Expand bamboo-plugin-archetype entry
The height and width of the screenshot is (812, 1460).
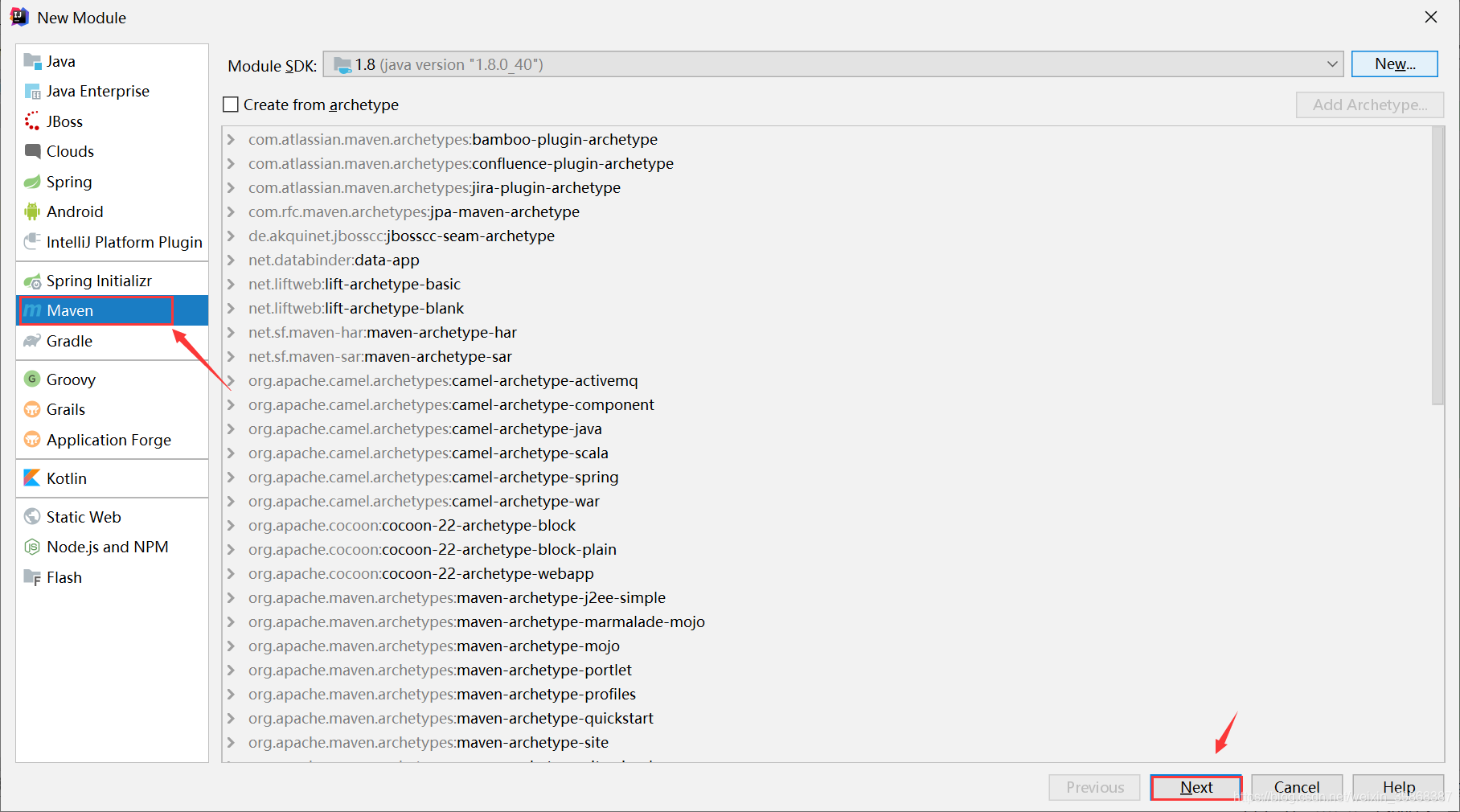232,139
